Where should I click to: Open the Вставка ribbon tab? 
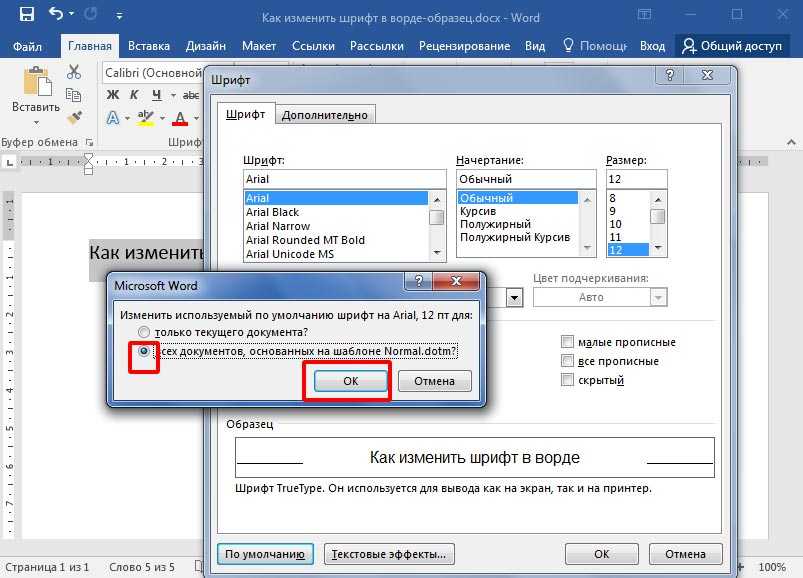[x=149, y=46]
